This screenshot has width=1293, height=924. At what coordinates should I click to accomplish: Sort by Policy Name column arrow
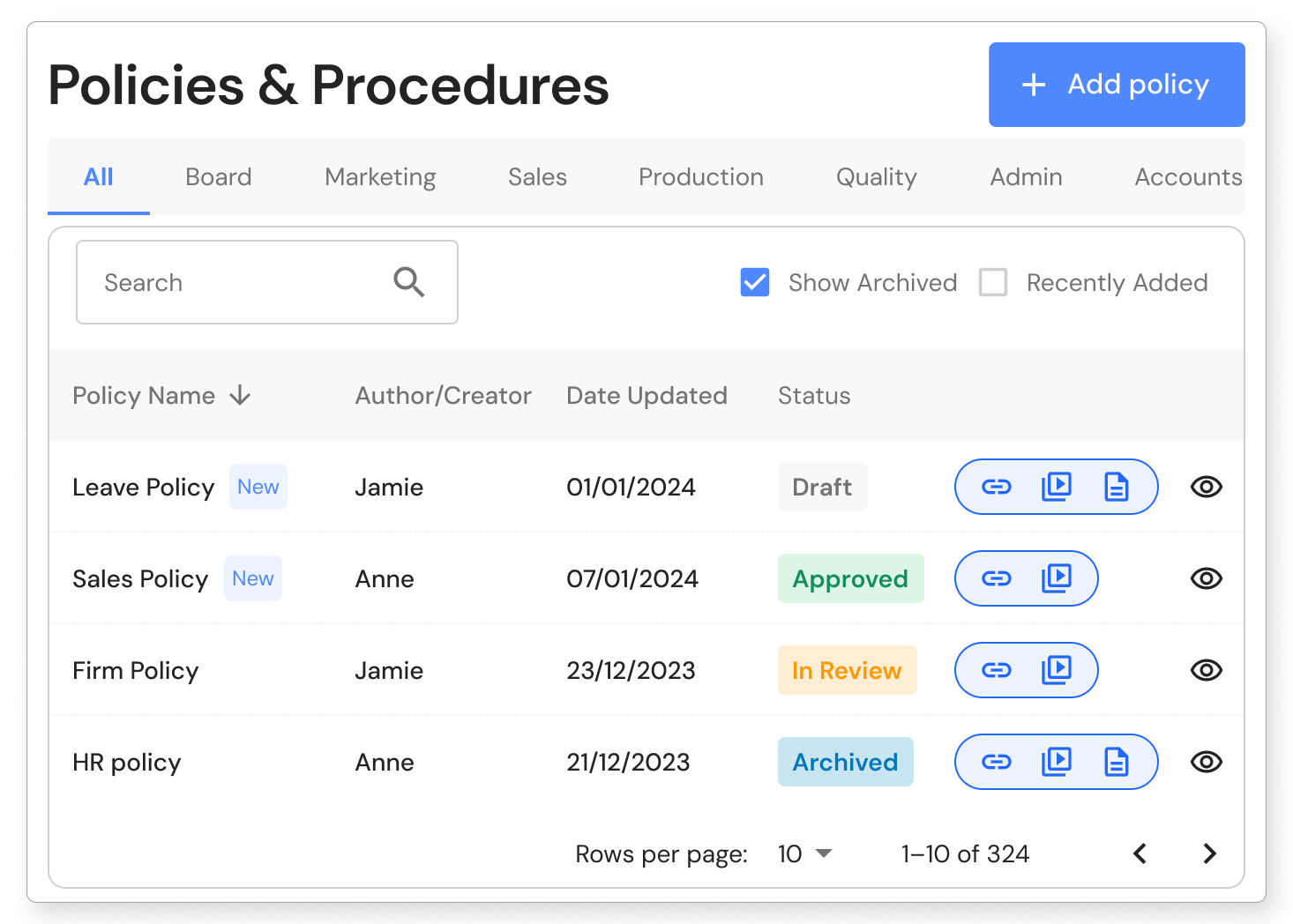click(240, 396)
